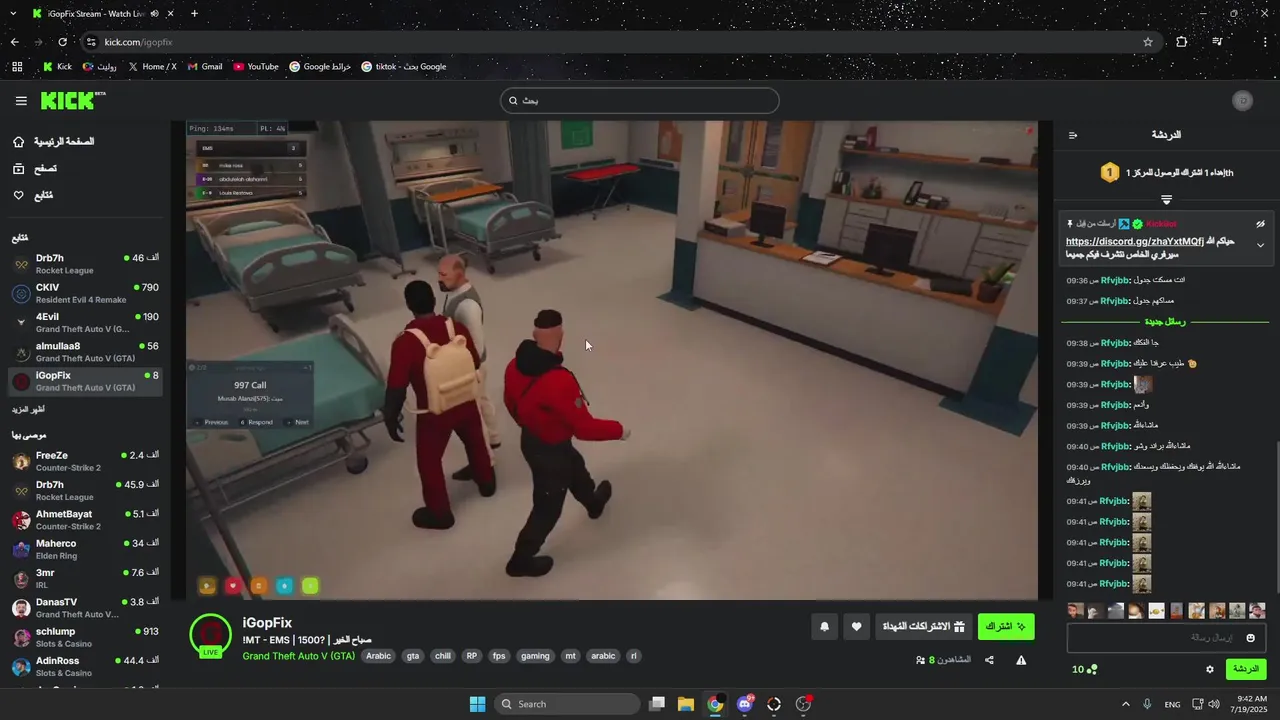
Task: Open the browser extensions icon
Action: click(1182, 42)
